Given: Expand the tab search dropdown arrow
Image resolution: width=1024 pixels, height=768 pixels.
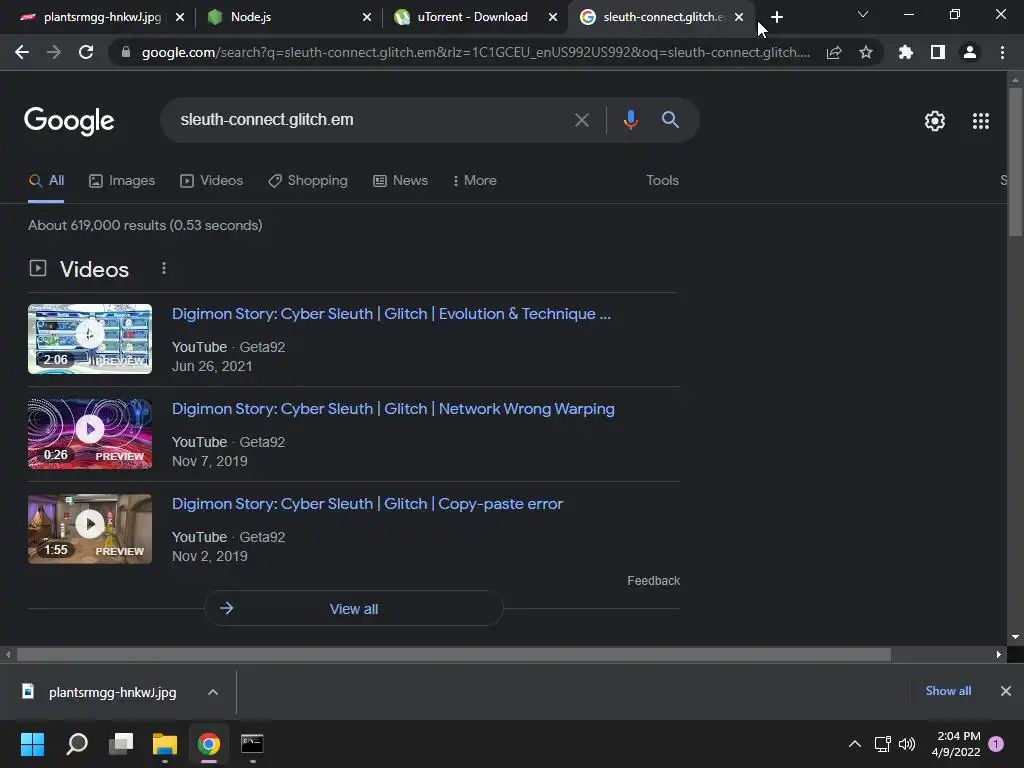Looking at the screenshot, I should coord(863,14).
